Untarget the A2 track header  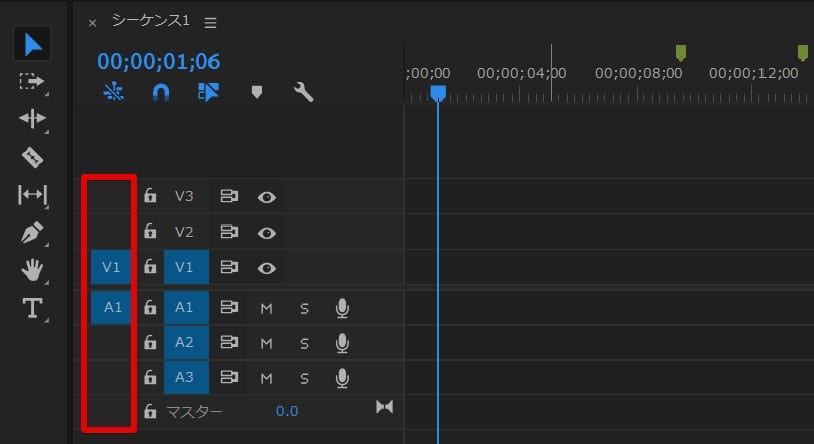186,342
